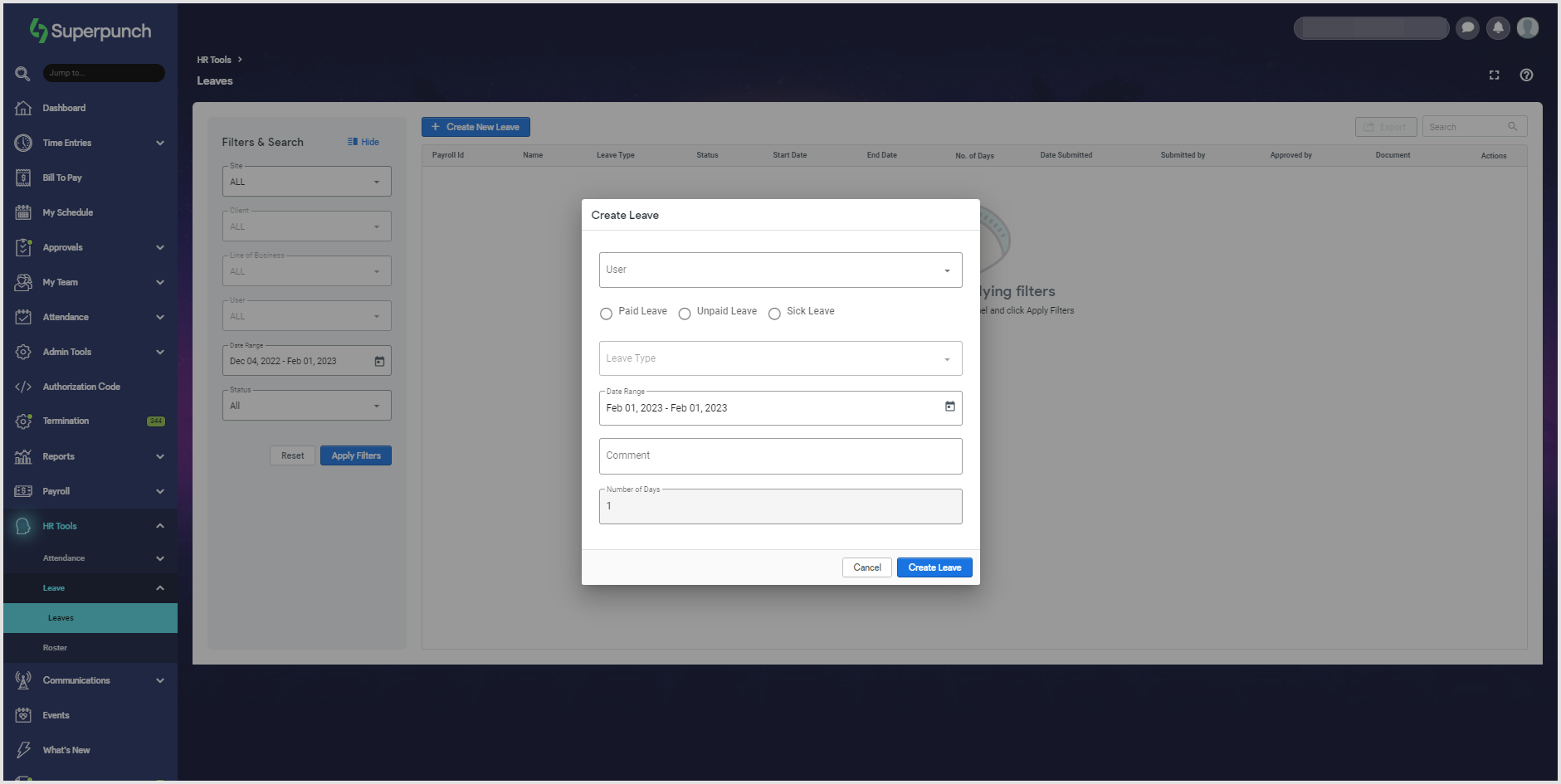Cancel the Create Leave dialog

click(866, 567)
